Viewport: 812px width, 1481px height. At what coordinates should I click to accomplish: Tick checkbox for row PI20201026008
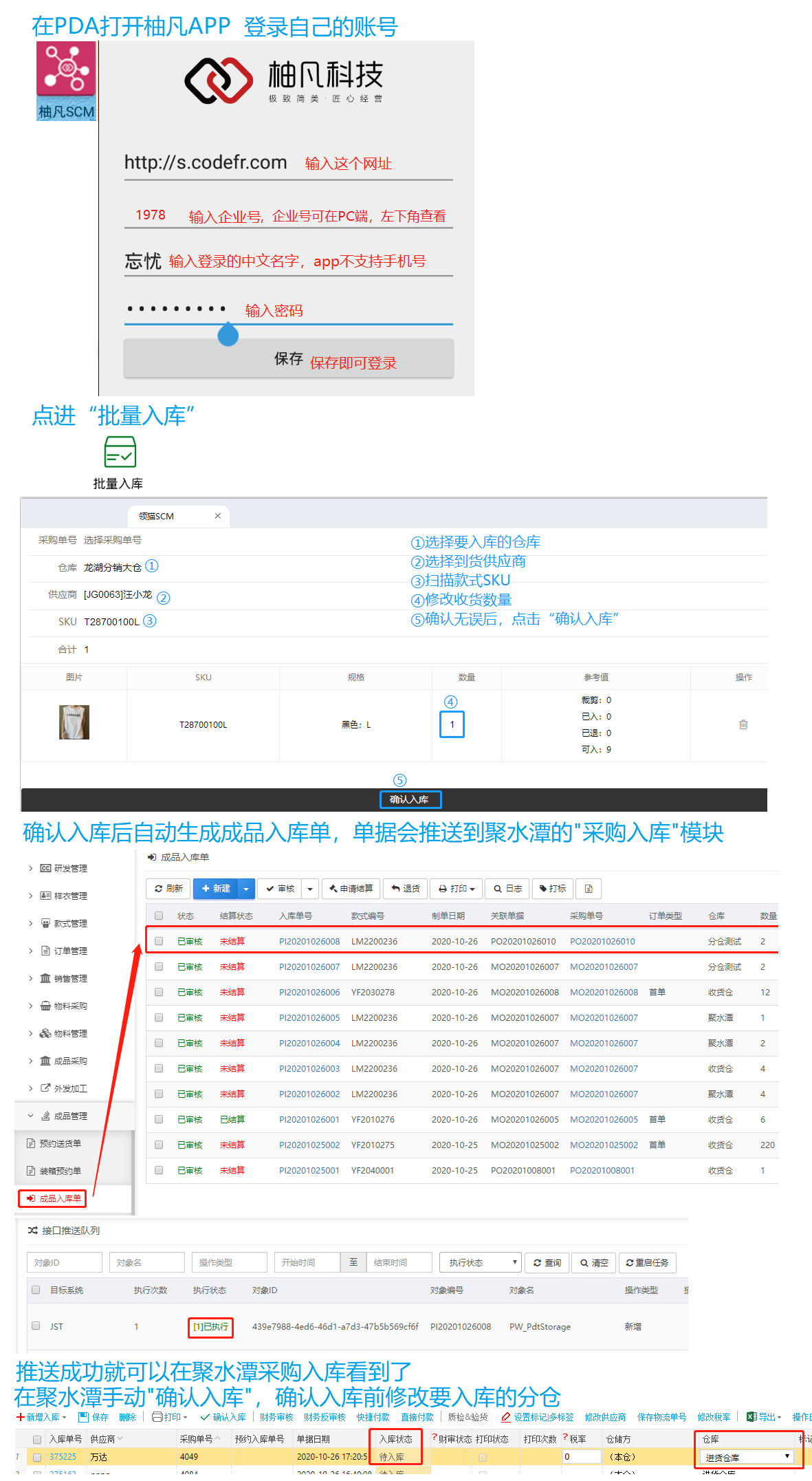click(159, 941)
